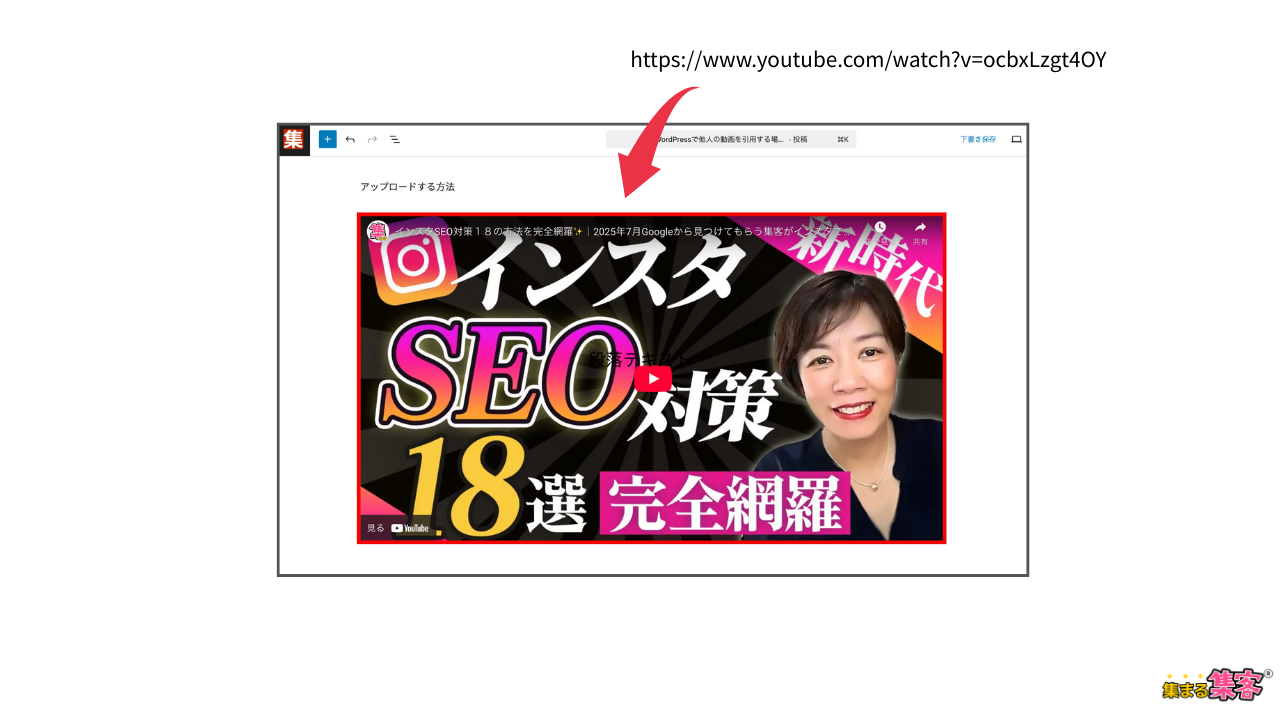Click the red 集 site logo icon
Image resolution: width=1280 pixels, height=720 pixels.
[x=293, y=139]
